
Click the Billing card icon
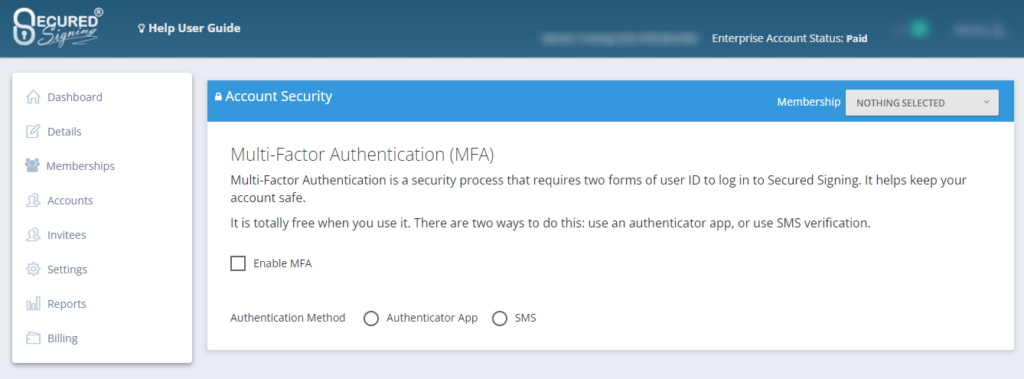[33, 338]
